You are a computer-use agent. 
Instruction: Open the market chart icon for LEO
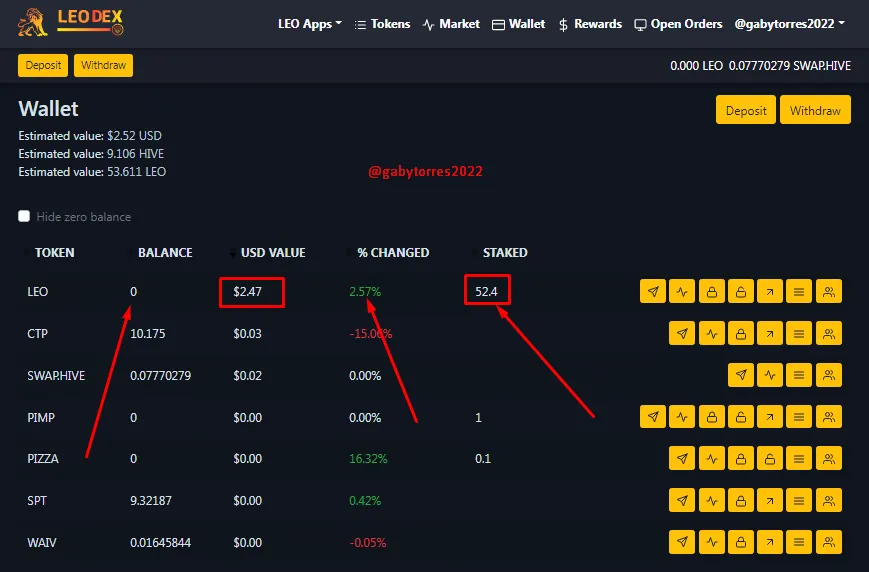tap(682, 292)
